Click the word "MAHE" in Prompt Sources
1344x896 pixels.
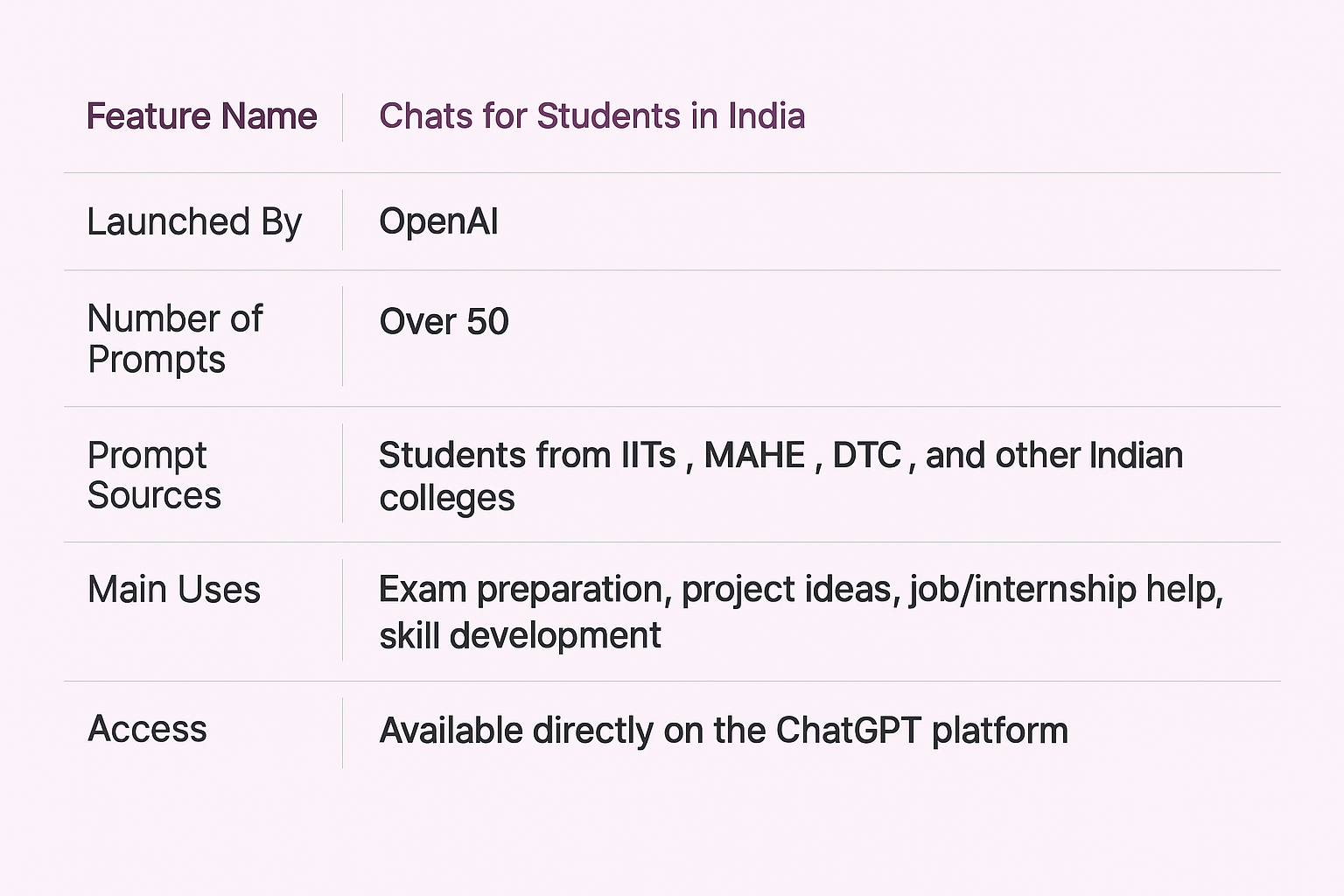point(754,456)
